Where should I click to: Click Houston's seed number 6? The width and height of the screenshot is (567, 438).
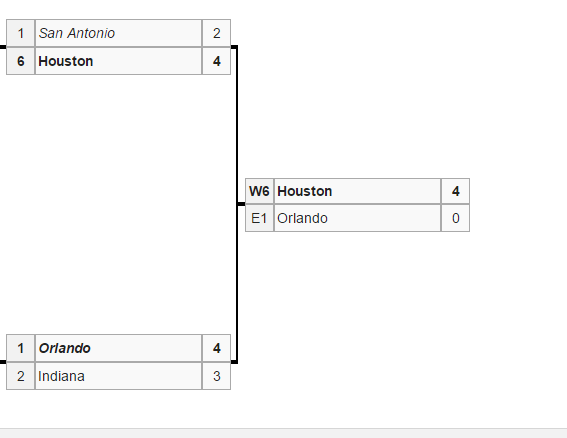pyautogui.click(x=21, y=61)
